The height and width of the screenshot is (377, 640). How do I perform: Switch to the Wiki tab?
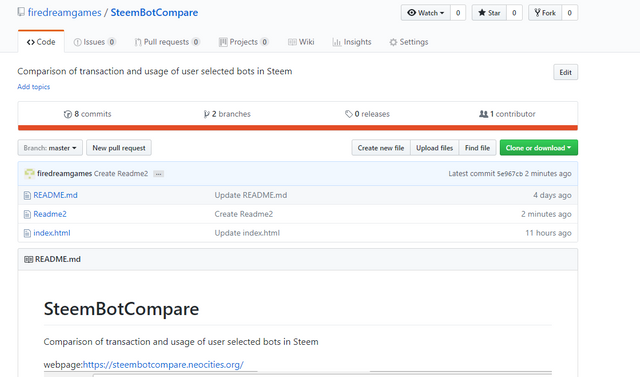pyautogui.click(x=301, y=42)
